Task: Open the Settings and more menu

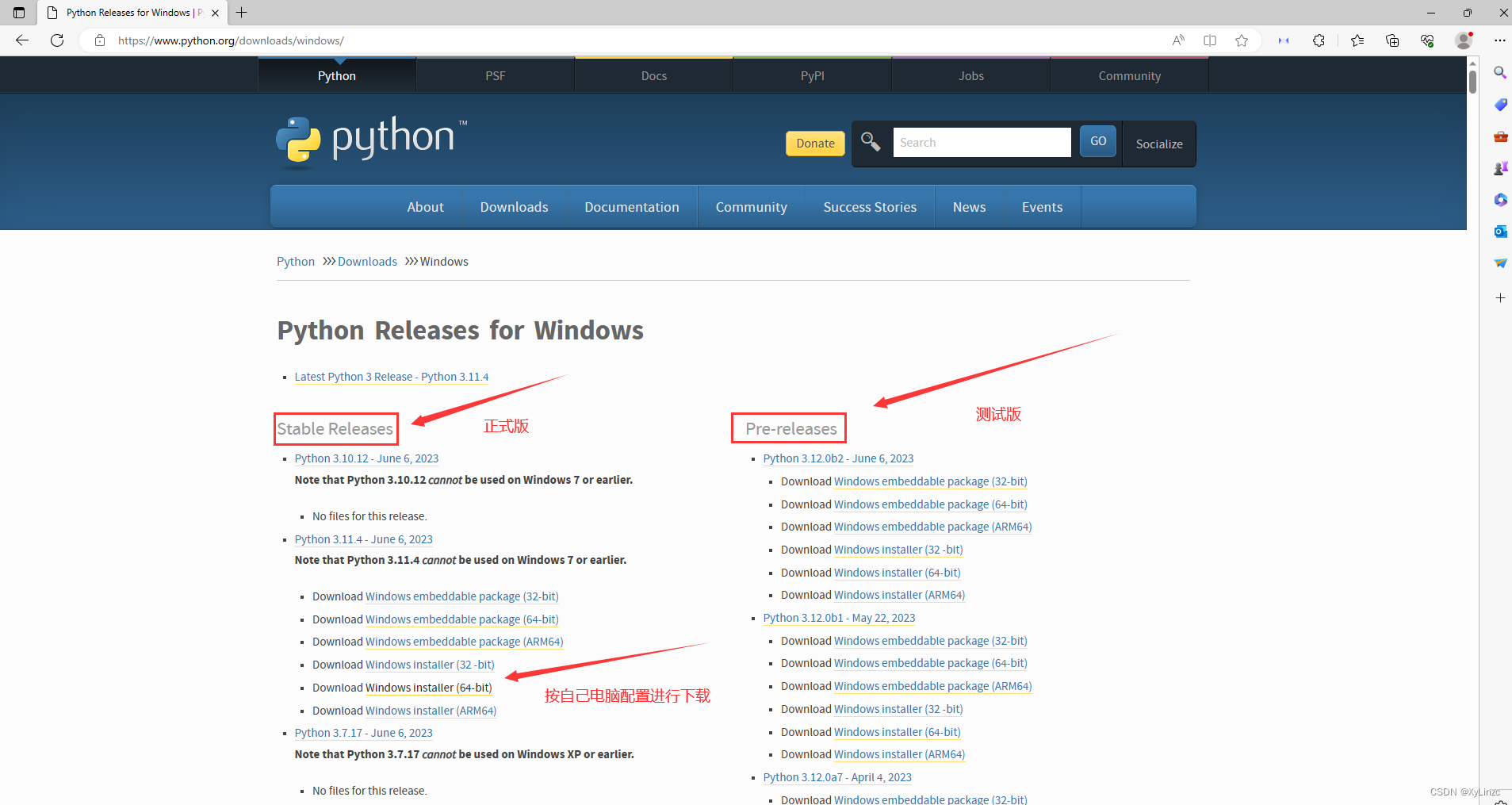Action: pyautogui.click(x=1499, y=40)
